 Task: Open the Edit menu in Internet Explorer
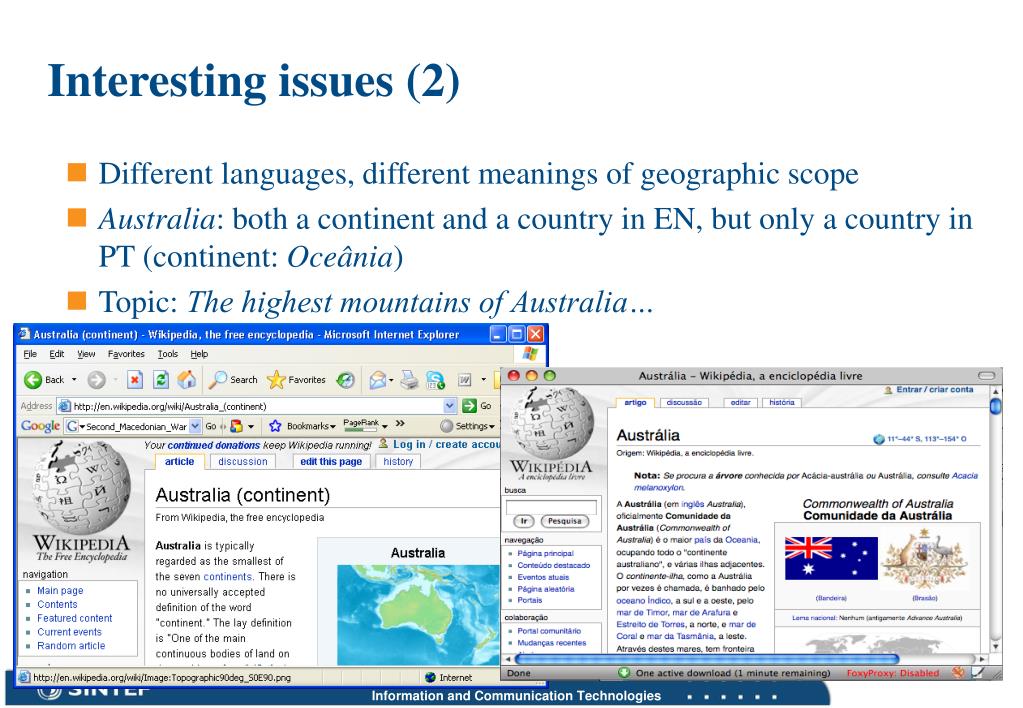tap(57, 354)
